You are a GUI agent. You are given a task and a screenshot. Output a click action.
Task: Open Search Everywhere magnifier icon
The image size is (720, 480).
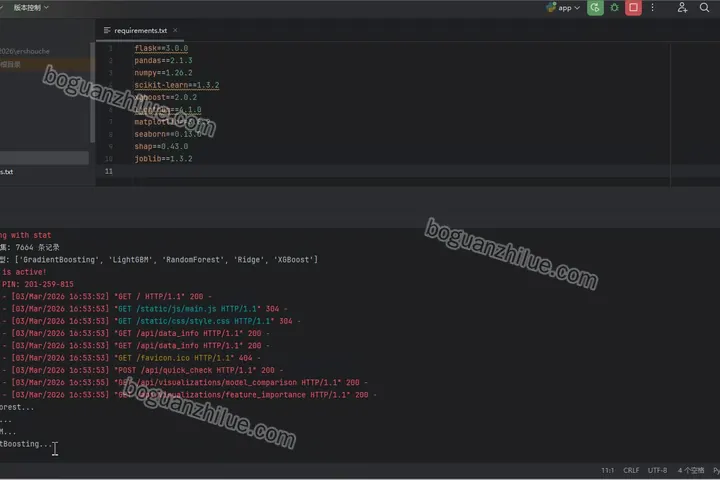click(x=704, y=8)
